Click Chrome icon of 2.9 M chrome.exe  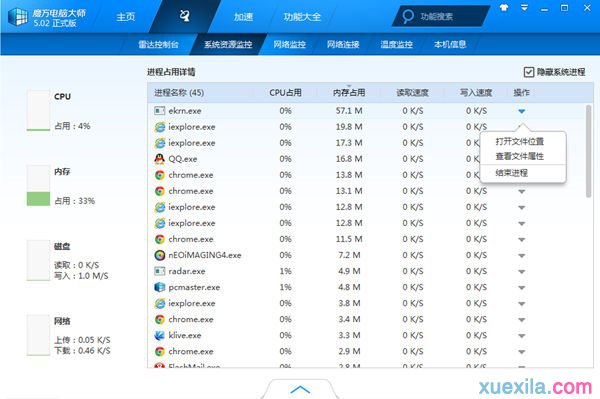[159, 352]
